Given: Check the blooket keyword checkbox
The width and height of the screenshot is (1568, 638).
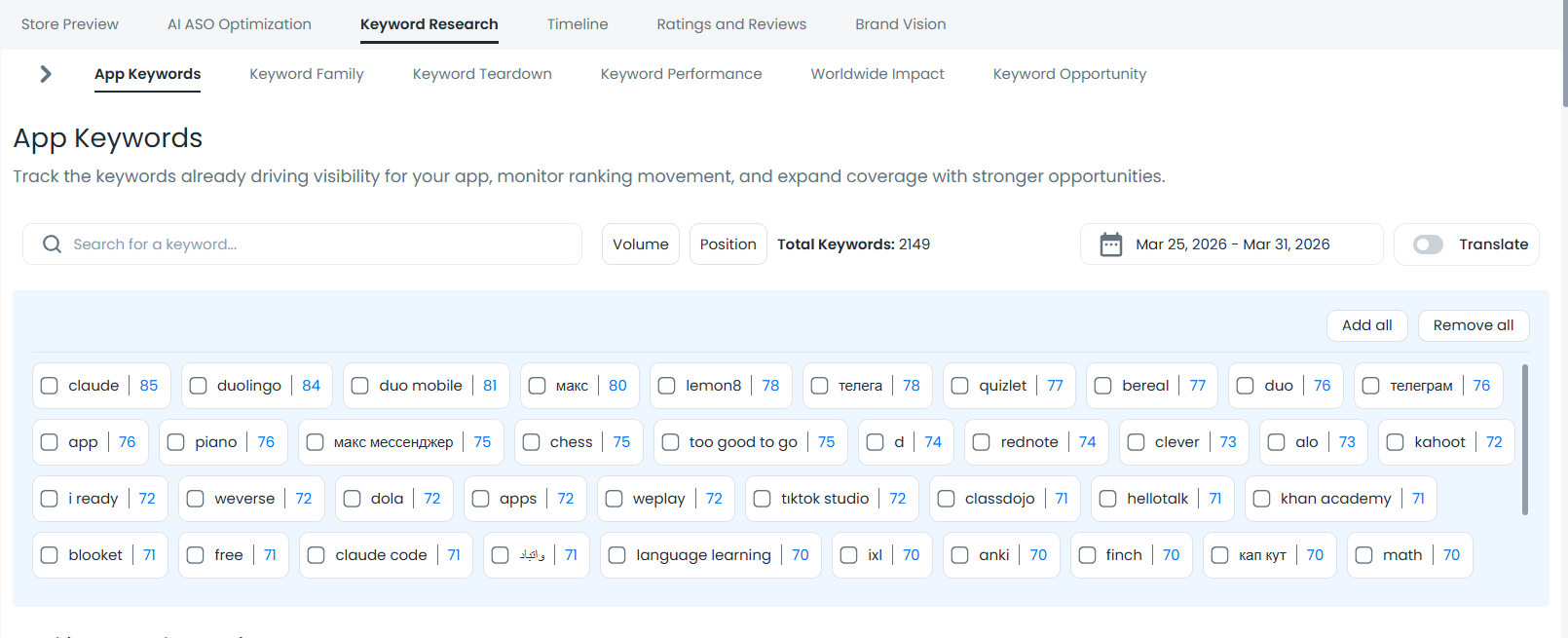Looking at the screenshot, I should [x=50, y=555].
